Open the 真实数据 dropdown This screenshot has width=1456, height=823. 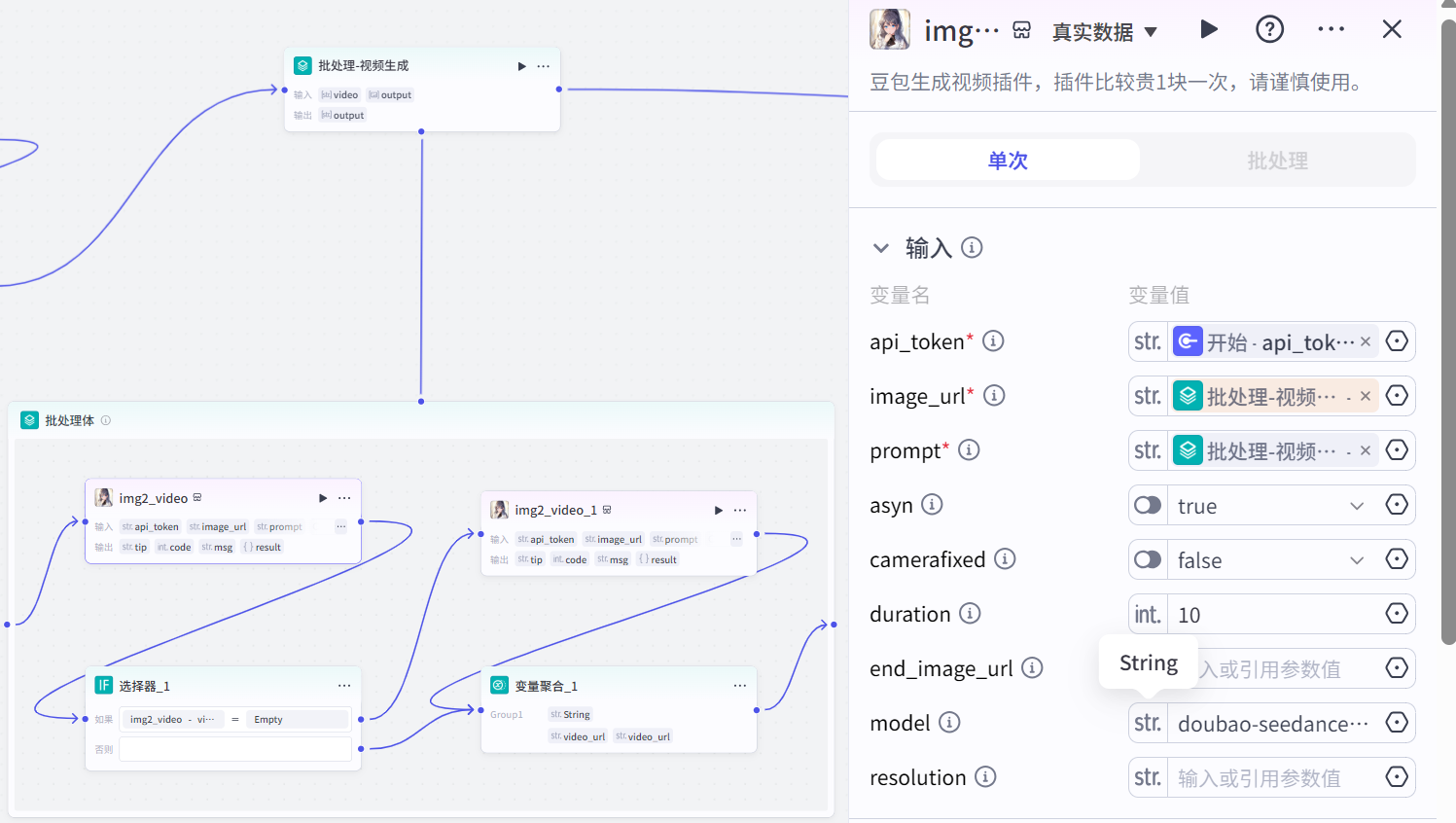[1105, 30]
